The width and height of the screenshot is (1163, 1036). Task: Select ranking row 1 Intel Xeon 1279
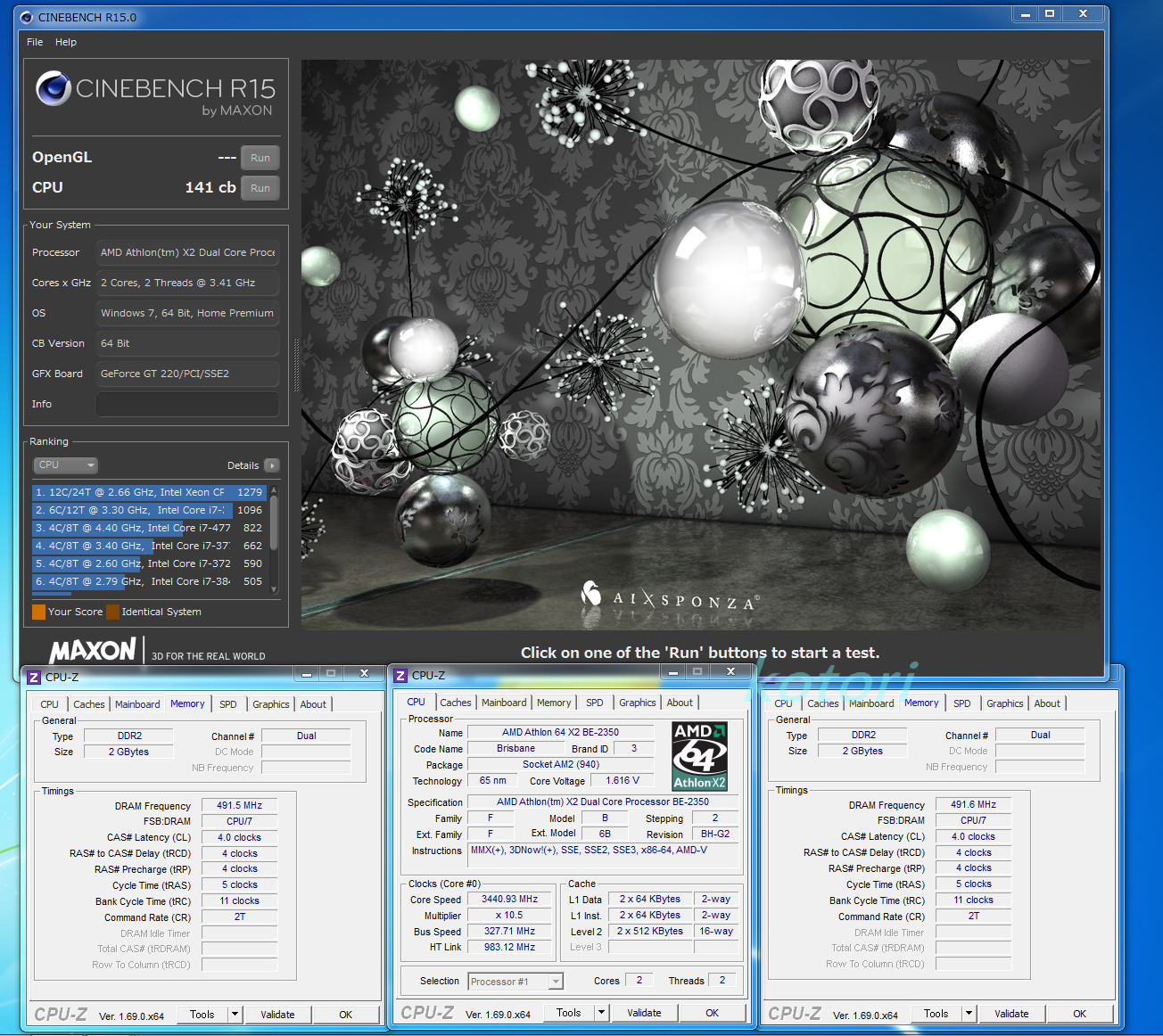tap(149, 492)
